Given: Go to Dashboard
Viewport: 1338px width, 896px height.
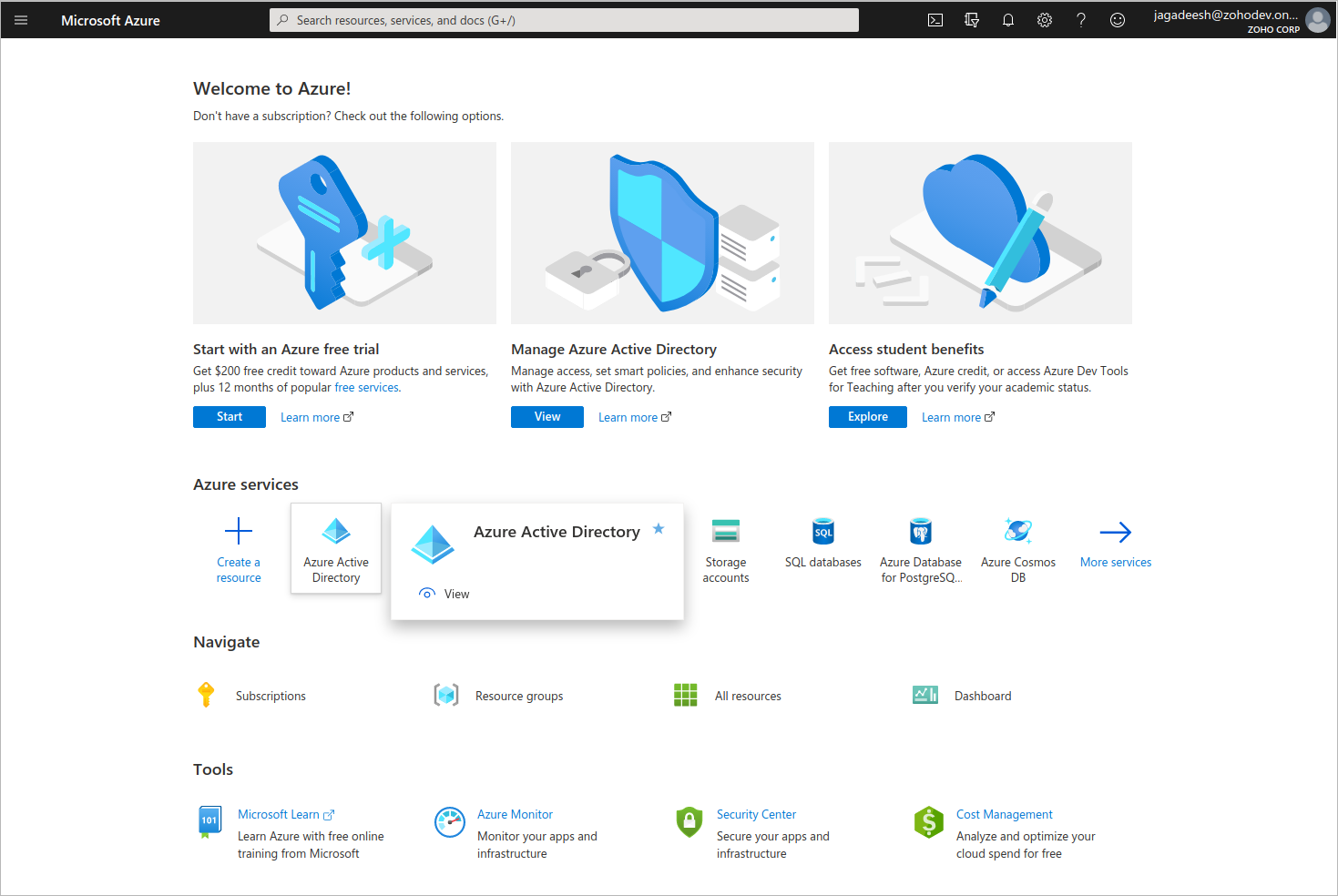Looking at the screenshot, I should tap(983, 697).
